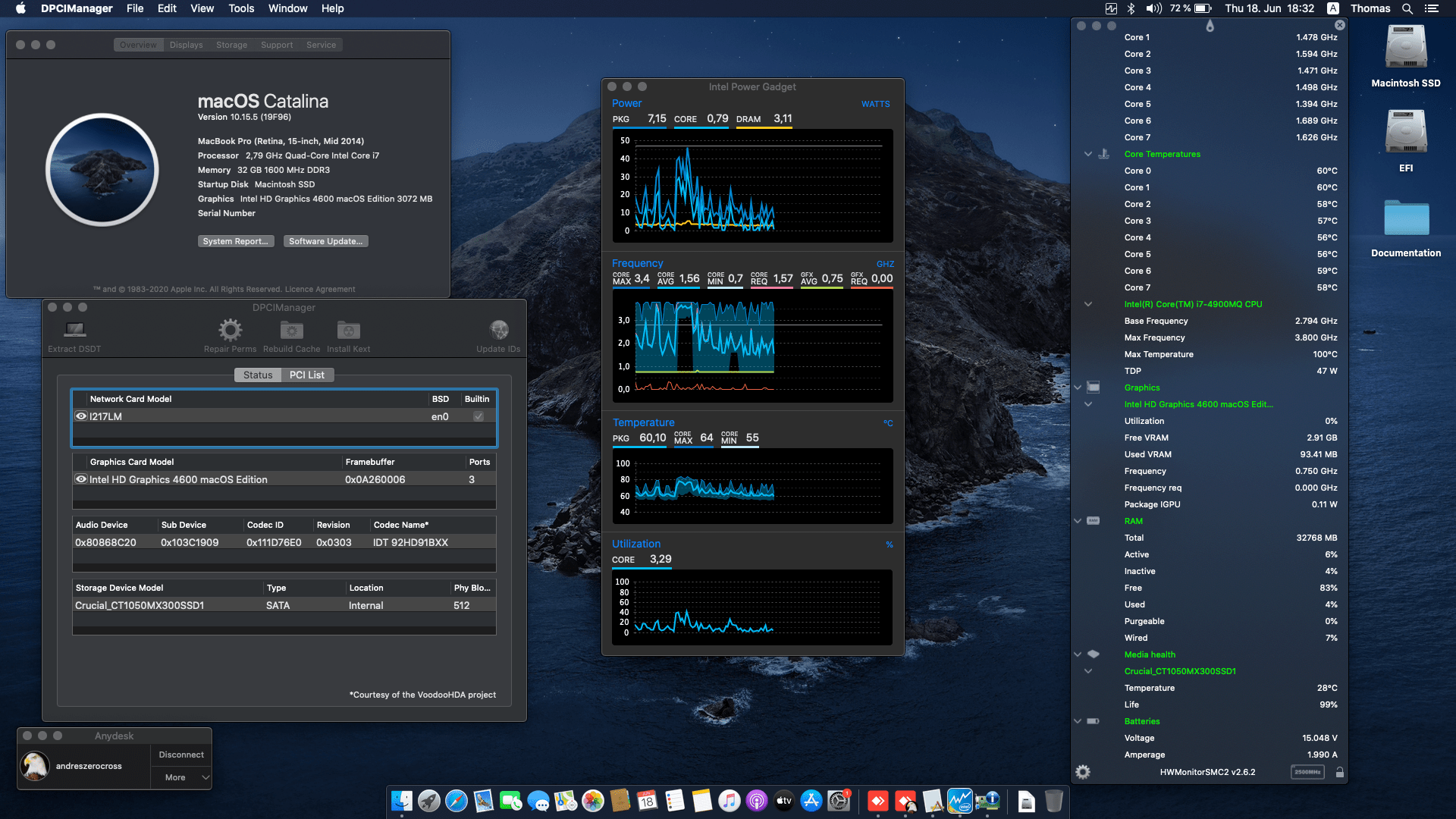Collapse the Media health section

tap(1078, 654)
